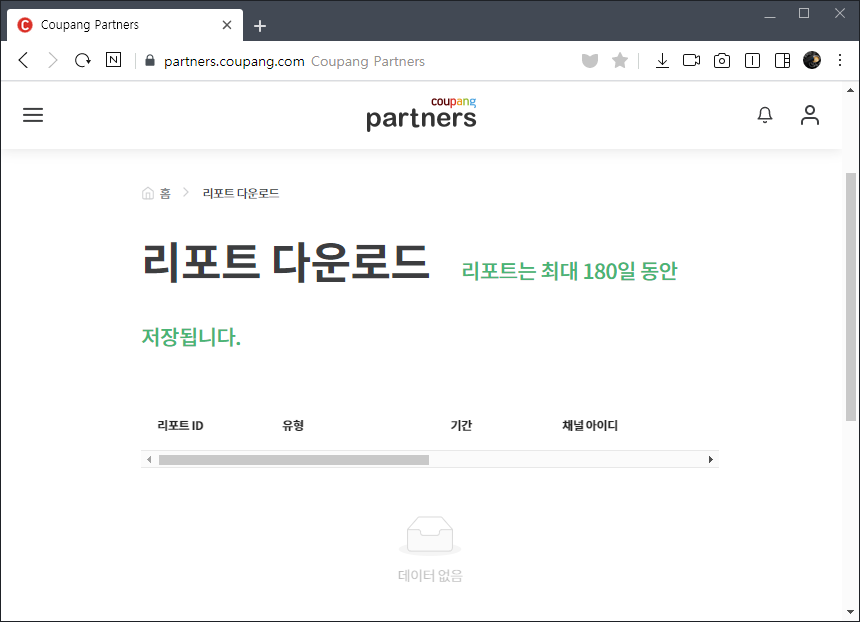The height and width of the screenshot is (622, 860).
Task: Click the 데이터 없음 empty label
Action: coord(431,576)
